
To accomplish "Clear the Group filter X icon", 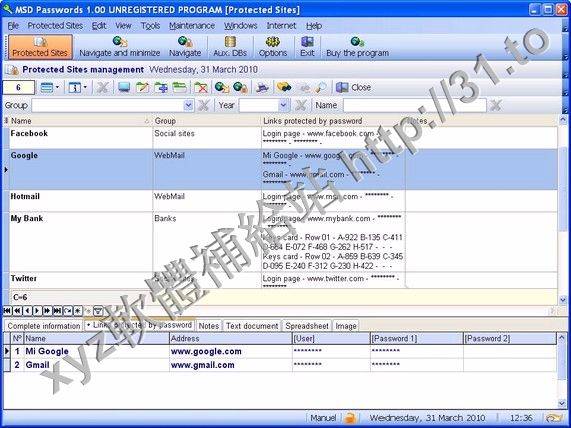I will pyautogui.click(x=203, y=106).
